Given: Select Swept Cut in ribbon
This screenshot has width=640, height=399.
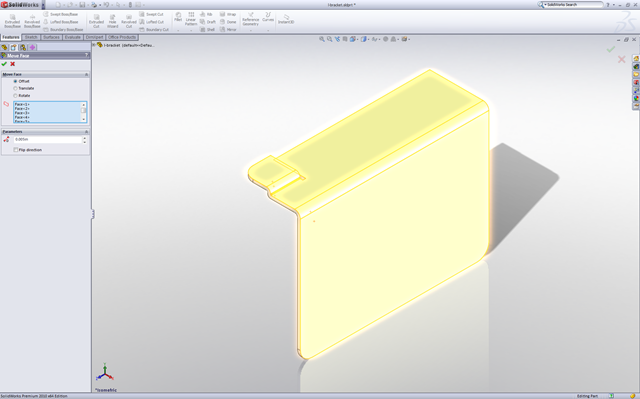Looking at the screenshot, I should (151, 14).
